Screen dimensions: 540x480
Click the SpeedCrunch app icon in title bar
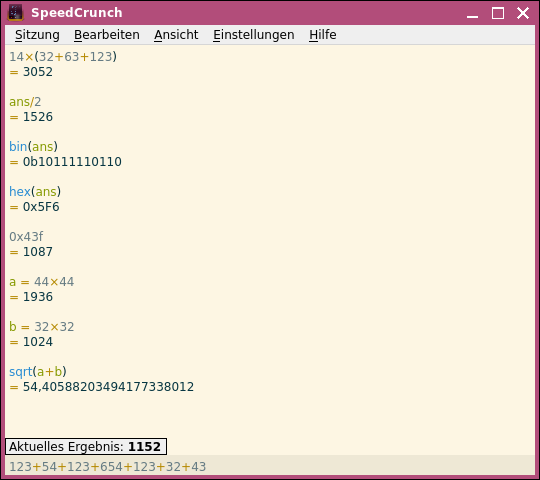pos(15,13)
